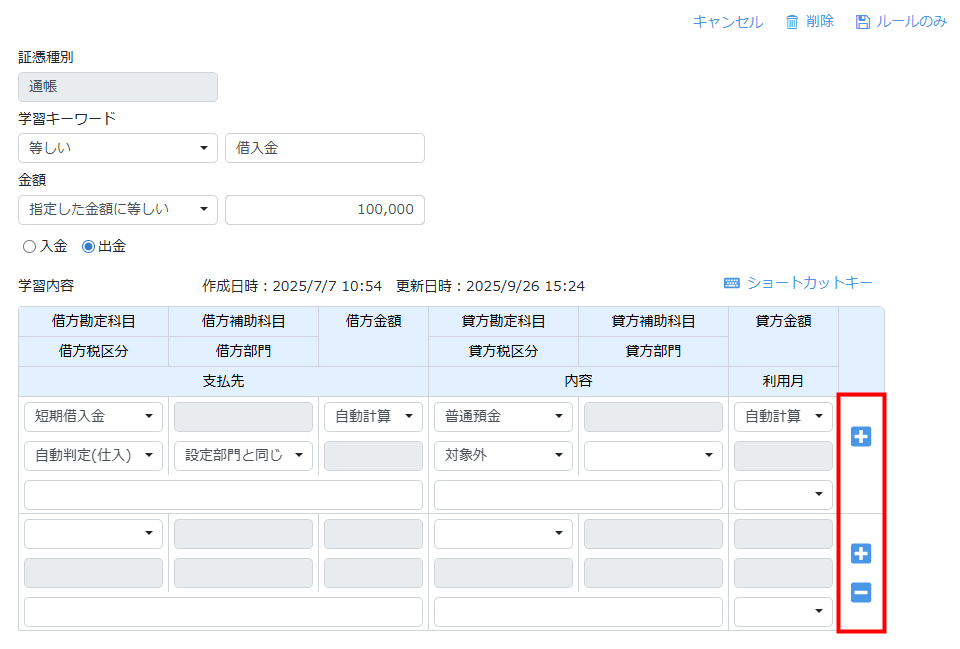Click the 借入金 keyword input field
This screenshot has height=649, width=960.
click(x=325, y=148)
